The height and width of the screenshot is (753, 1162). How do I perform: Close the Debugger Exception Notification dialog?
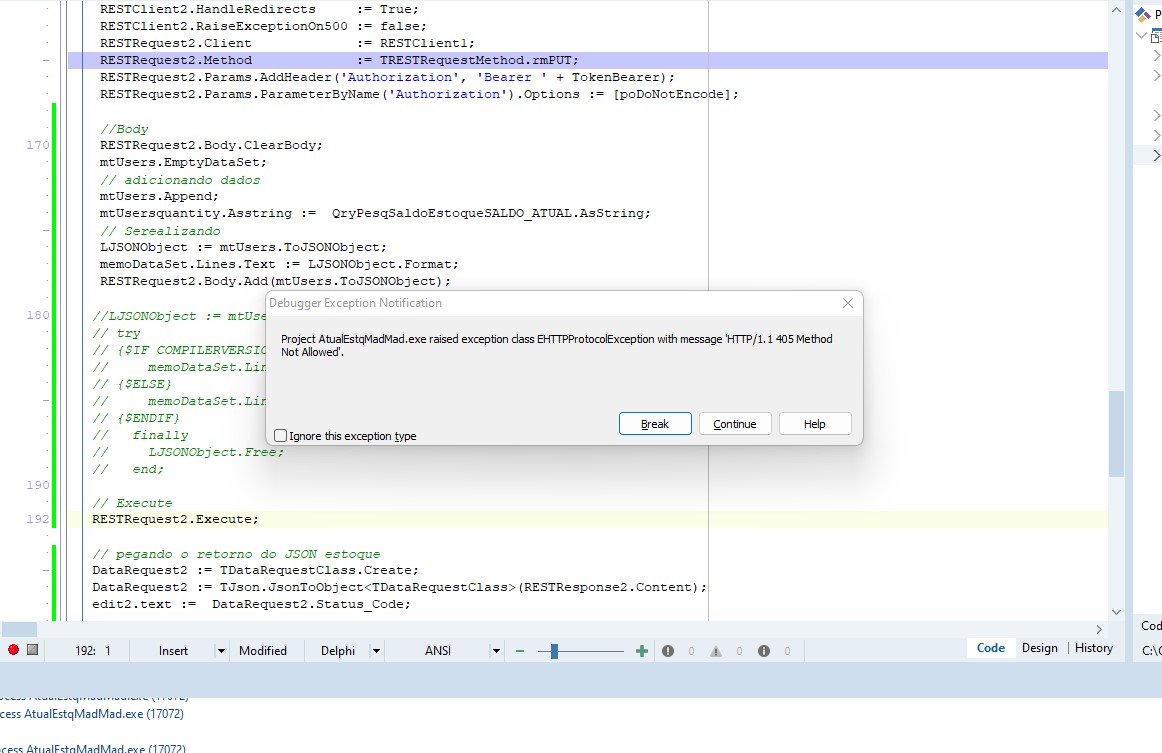848,303
